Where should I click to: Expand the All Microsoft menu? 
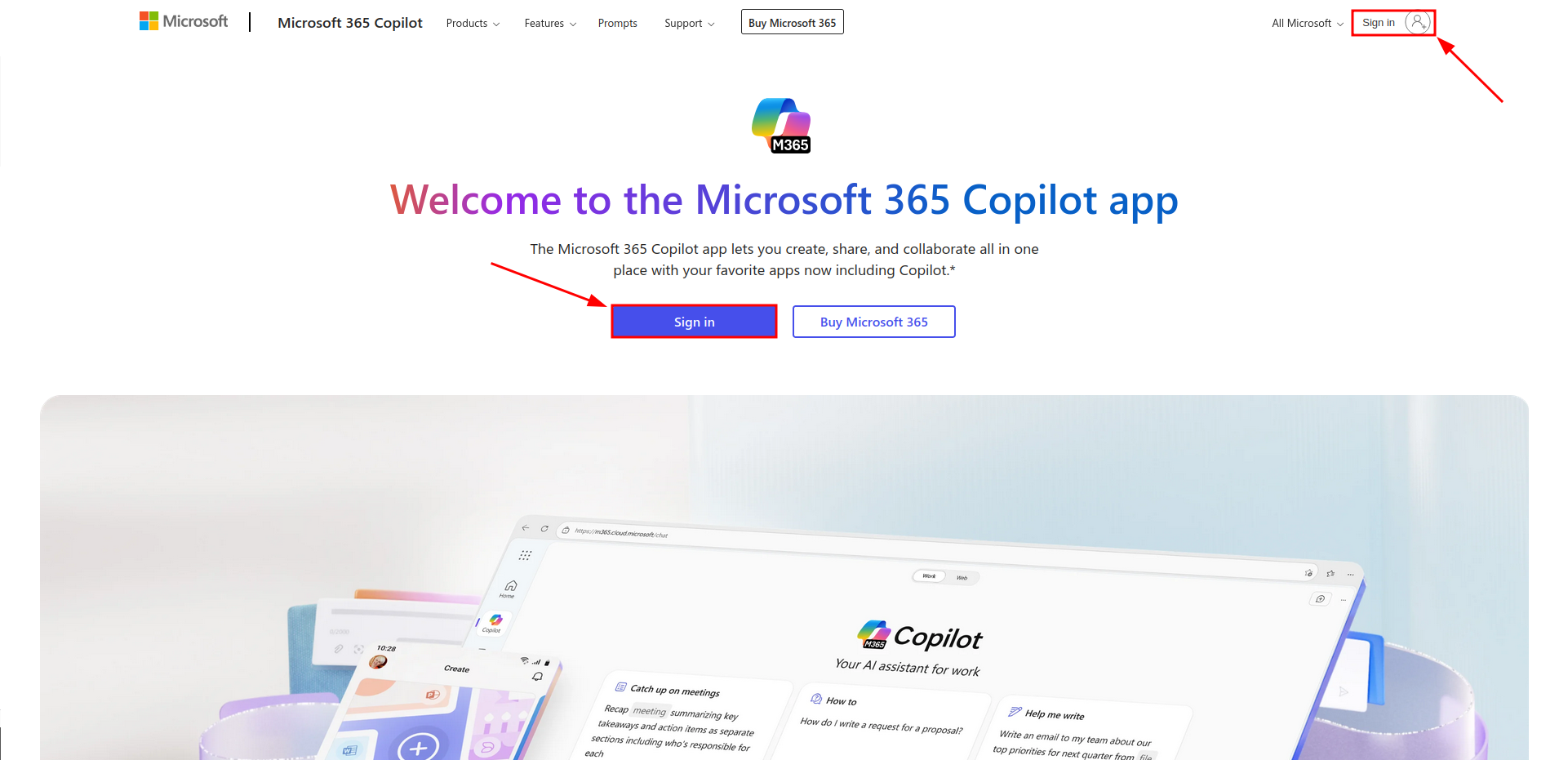tap(1307, 23)
